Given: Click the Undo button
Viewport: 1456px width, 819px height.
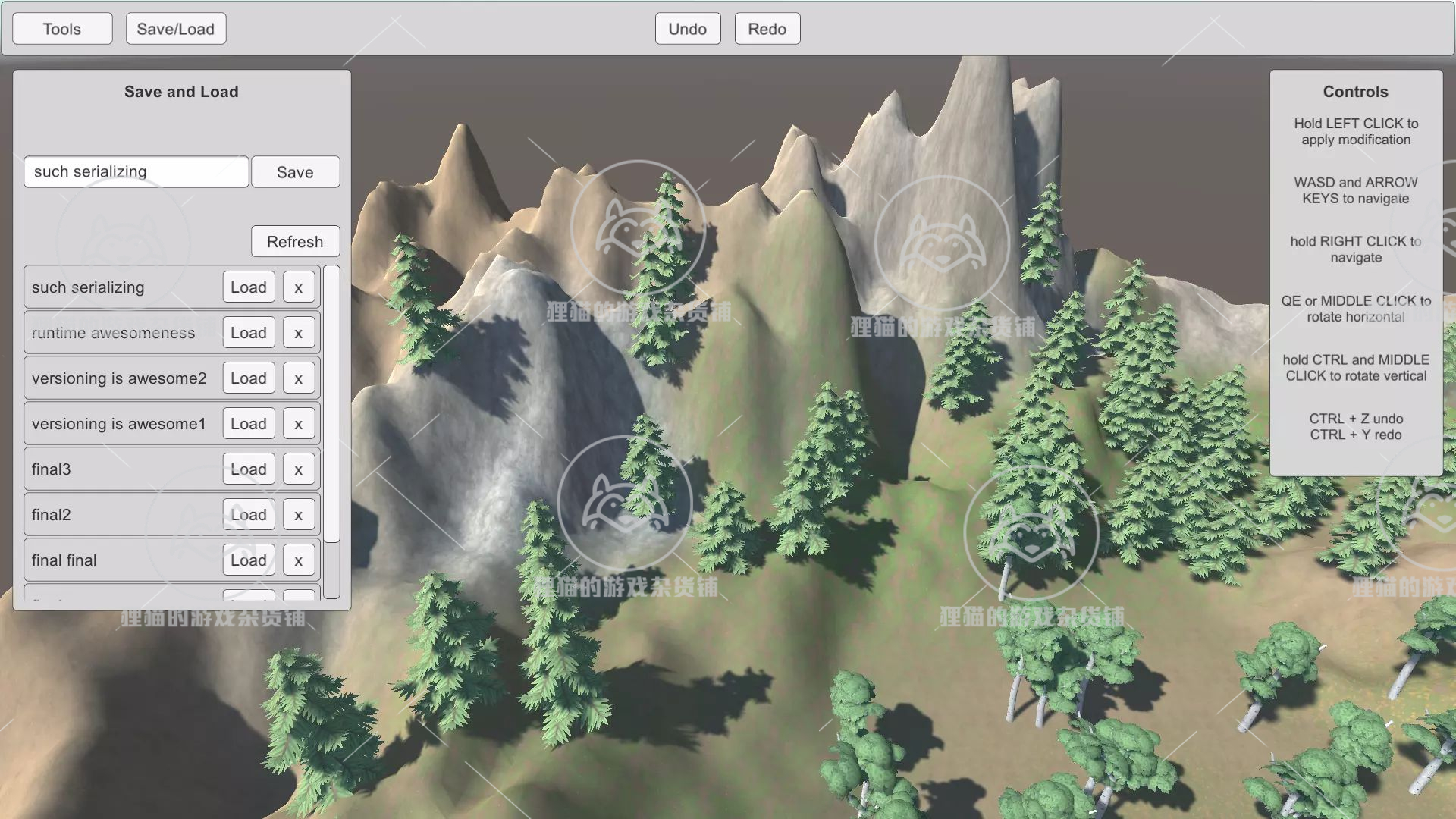Looking at the screenshot, I should [688, 29].
